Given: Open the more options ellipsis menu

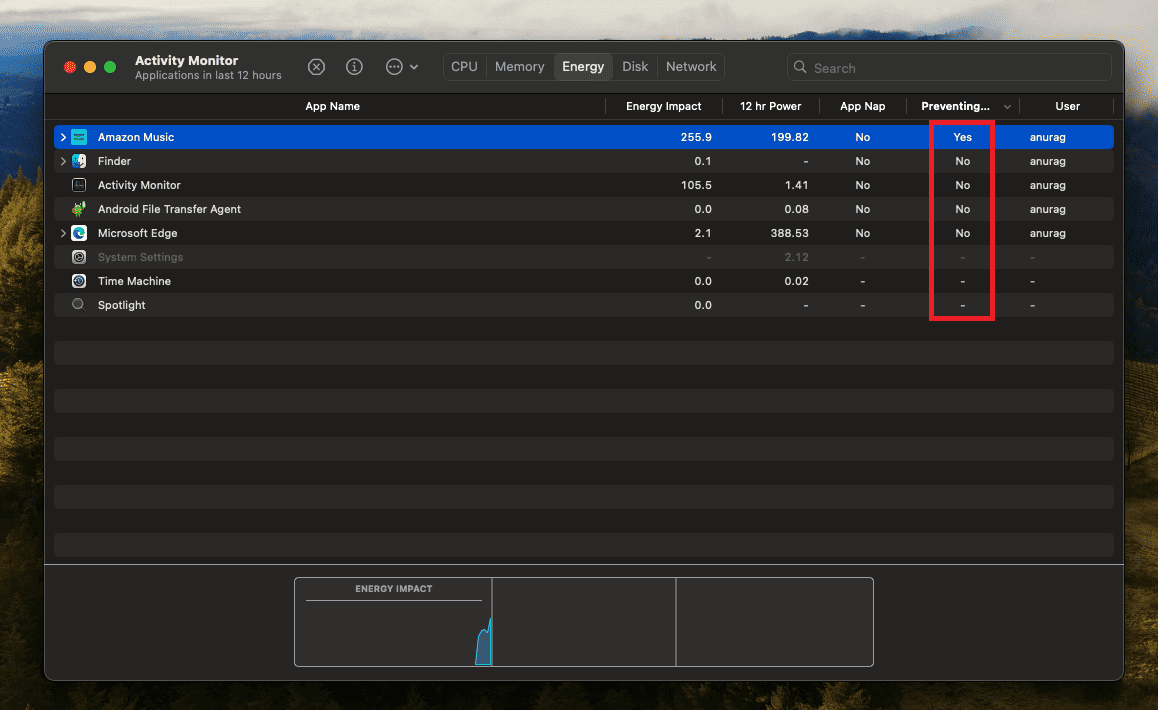Looking at the screenshot, I should click(402, 67).
